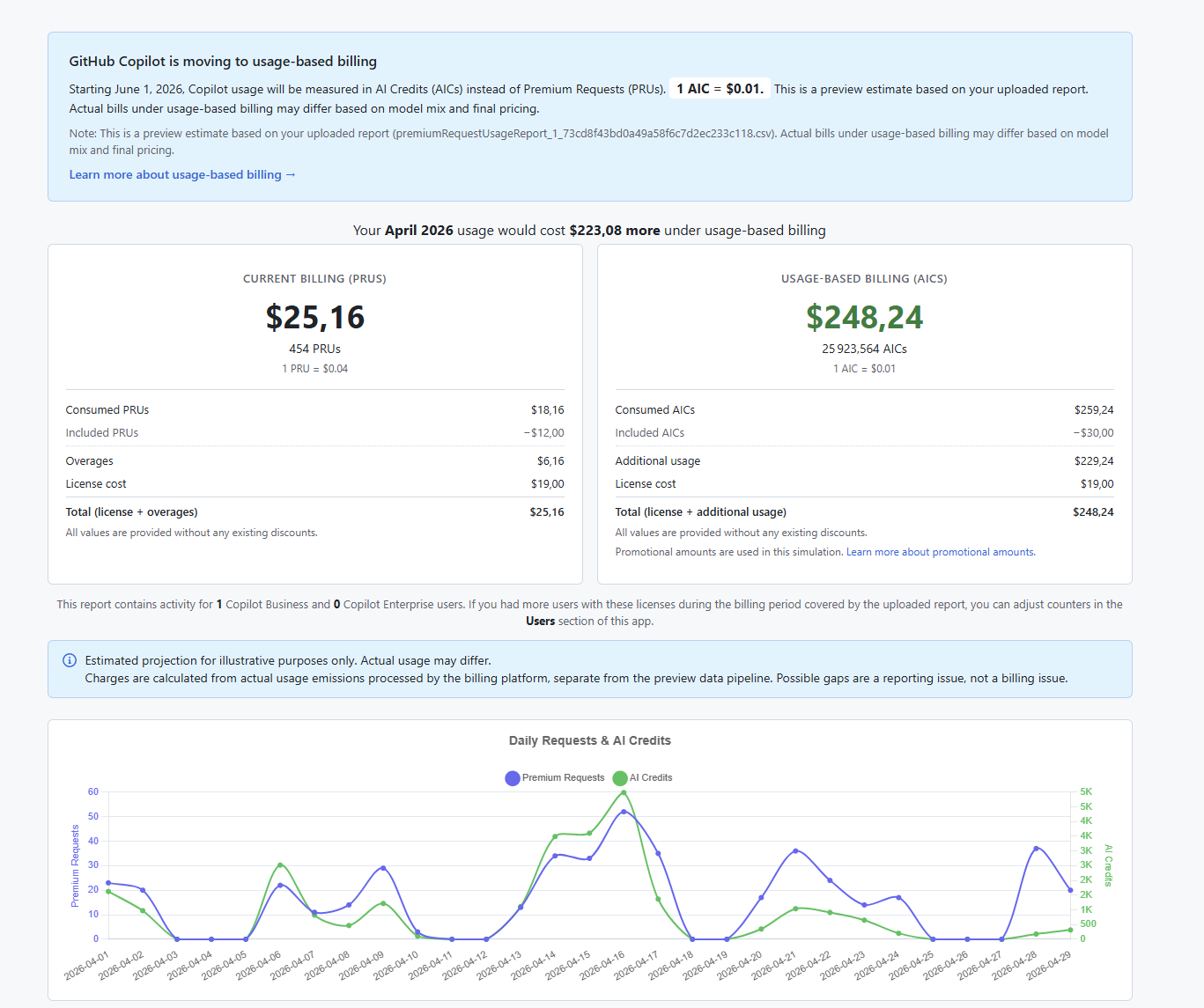1204x1008 pixels.
Task: Click the $25,16 current billing total
Action: pos(315,317)
